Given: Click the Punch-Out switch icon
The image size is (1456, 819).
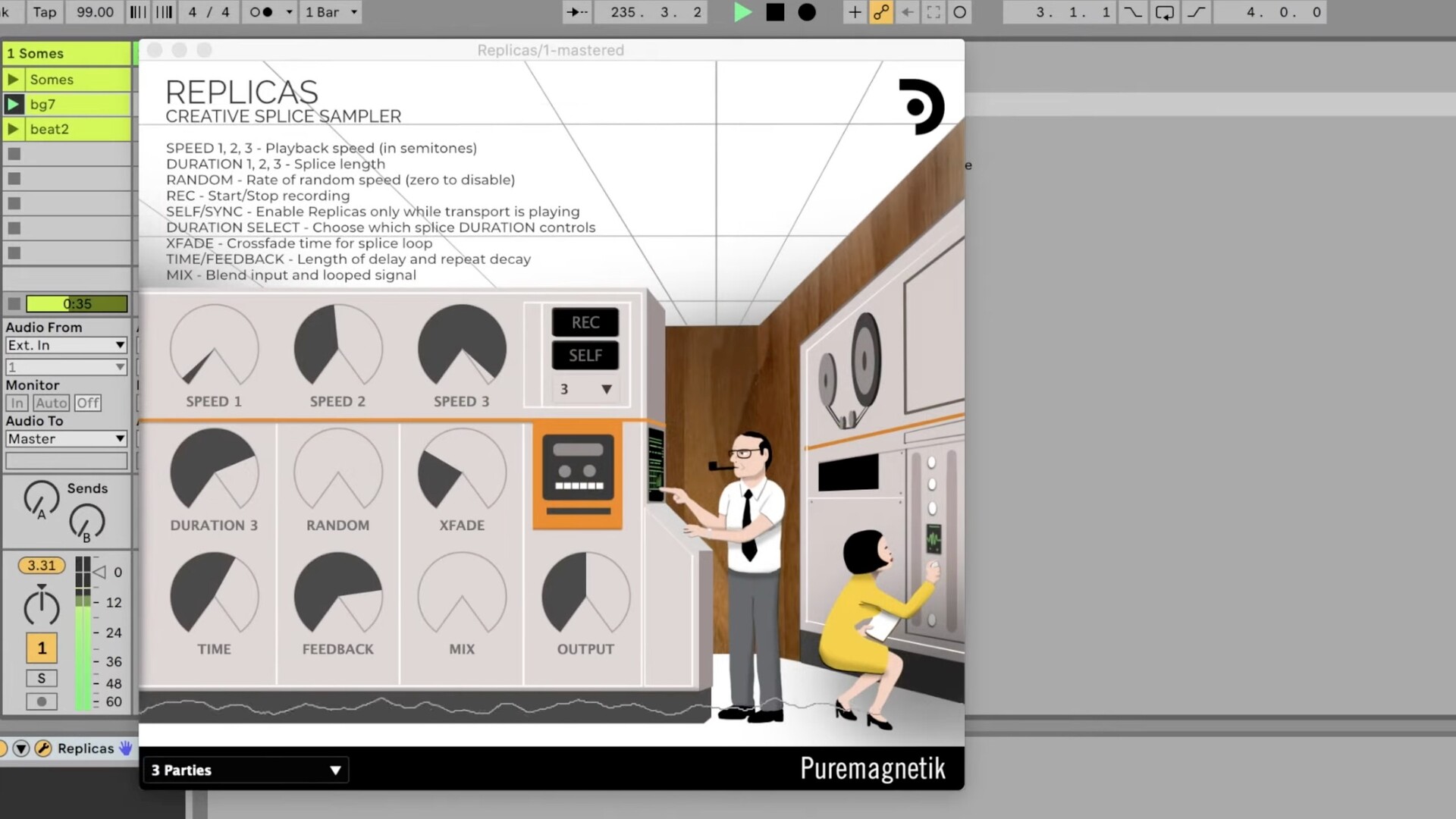Looking at the screenshot, I should coord(1196,12).
